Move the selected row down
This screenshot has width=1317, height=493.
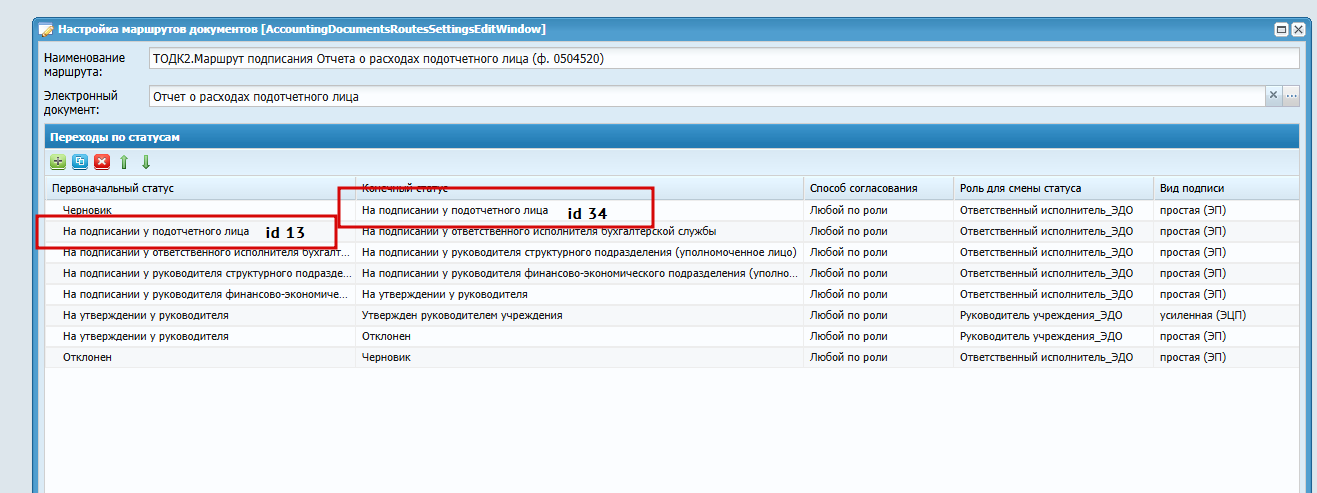tap(145, 161)
